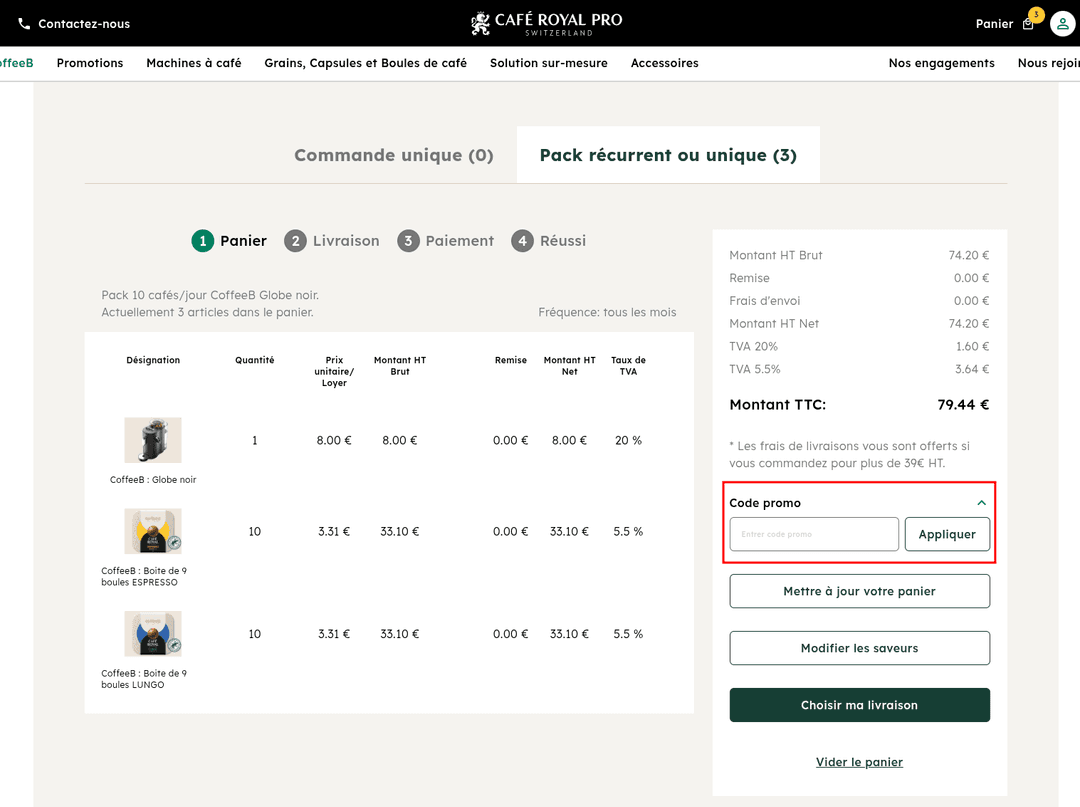Switch to the Commande unique (0) tab
The height and width of the screenshot is (807, 1080).
tap(393, 155)
